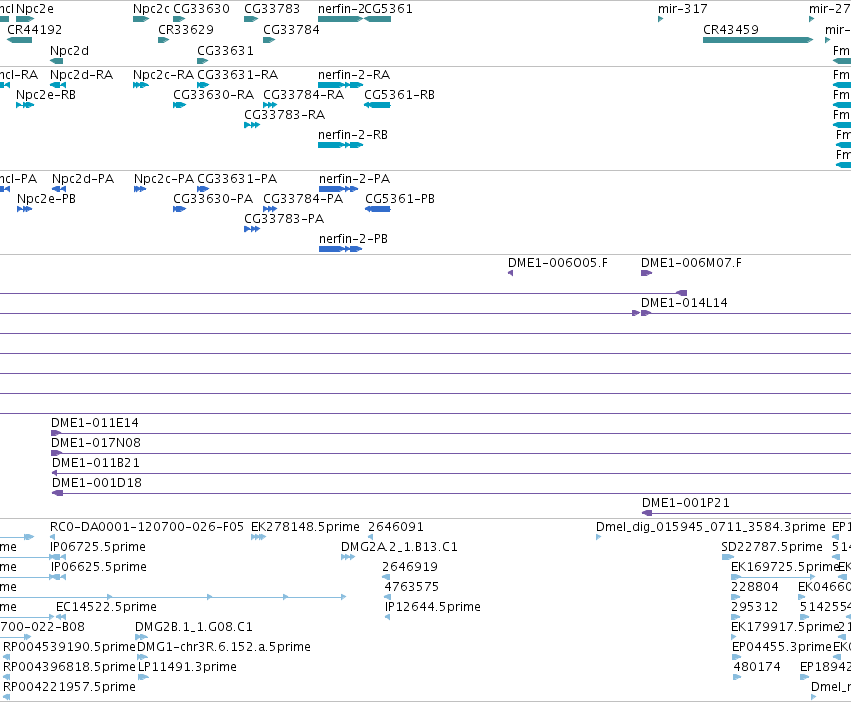This screenshot has height=702, width=851.
Task: Click the DME1-011E14 BAC label
Action: [94, 423]
